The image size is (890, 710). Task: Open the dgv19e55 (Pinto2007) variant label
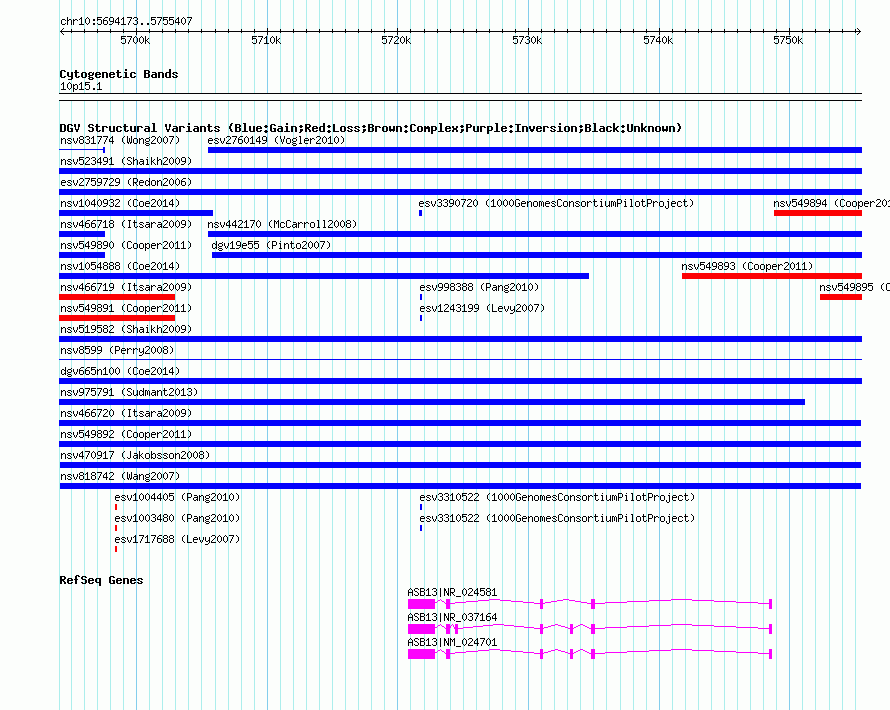click(270, 245)
